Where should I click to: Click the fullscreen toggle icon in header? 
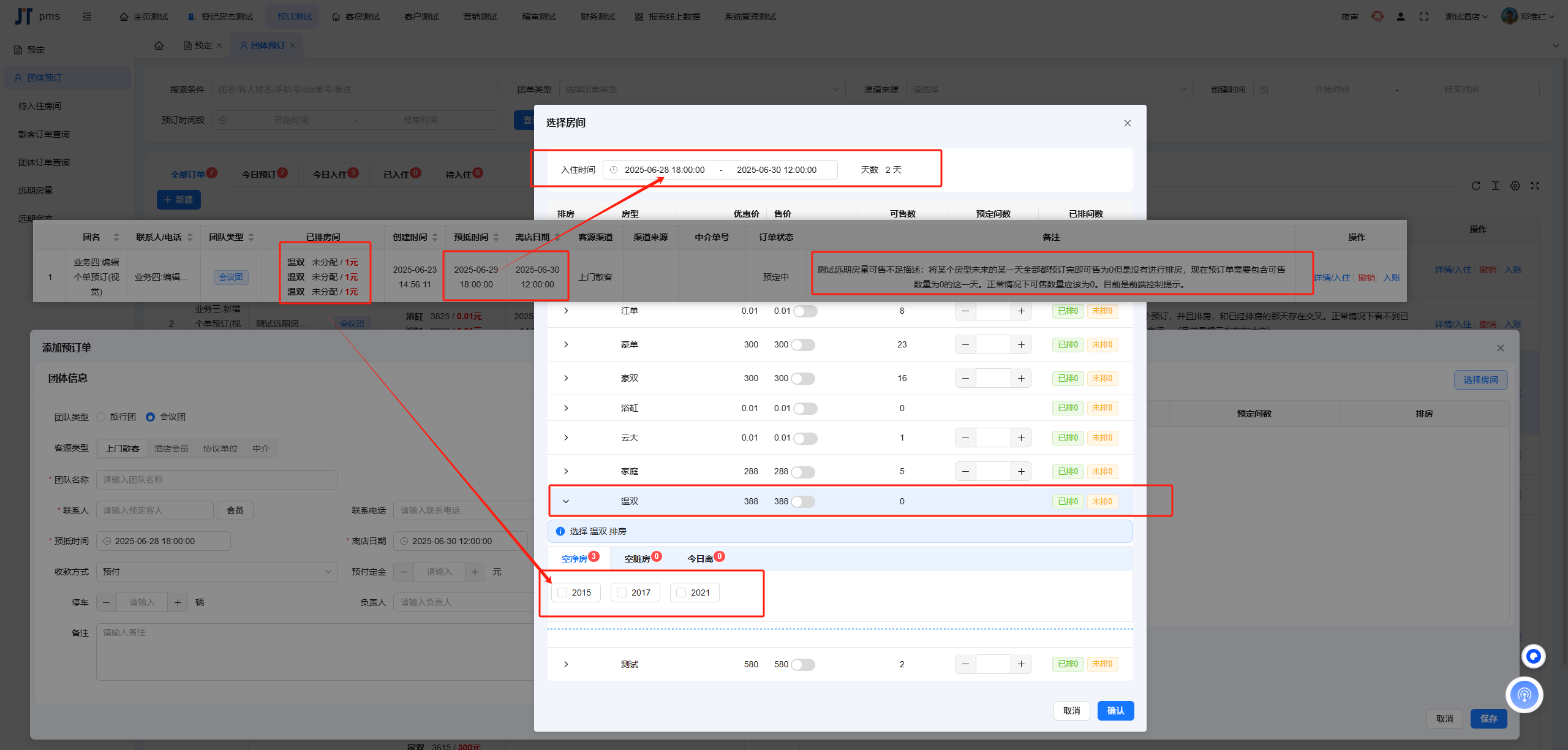pos(1423,17)
